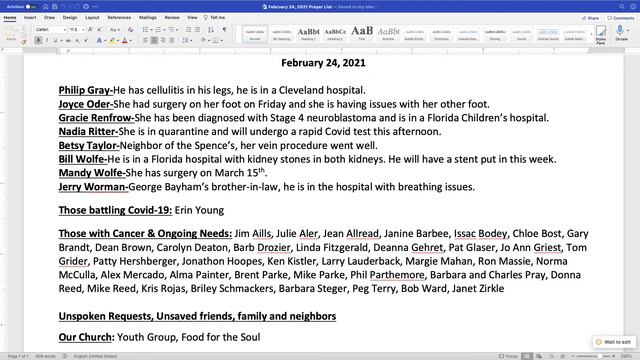Click the Bullets list icon

coord(146,30)
